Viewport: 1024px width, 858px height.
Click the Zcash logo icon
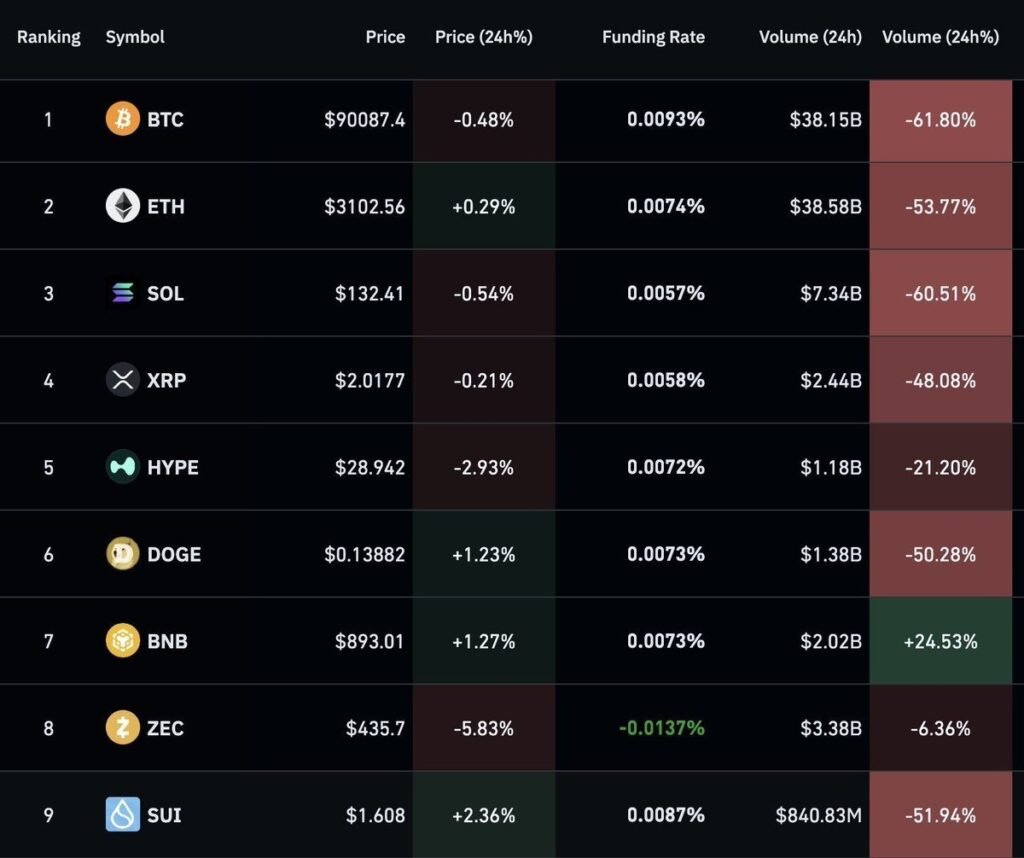click(x=123, y=728)
